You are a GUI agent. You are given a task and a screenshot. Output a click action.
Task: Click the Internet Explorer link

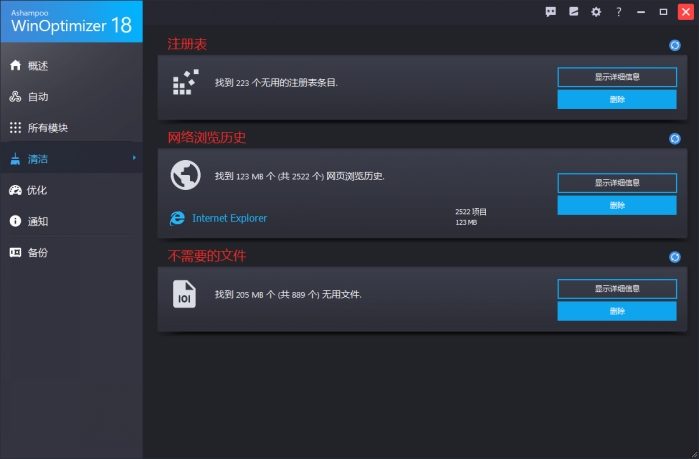click(x=229, y=218)
